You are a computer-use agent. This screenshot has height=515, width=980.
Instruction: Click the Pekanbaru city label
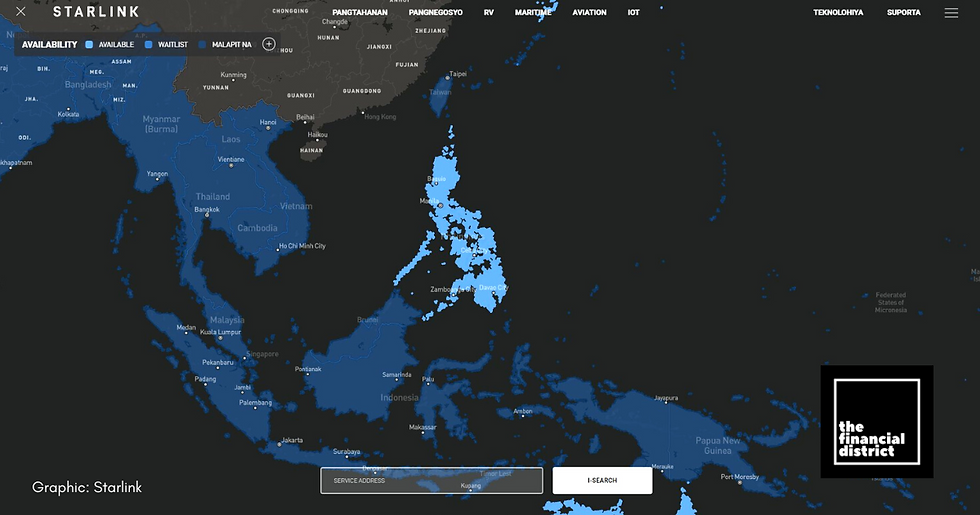pos(218,362)
